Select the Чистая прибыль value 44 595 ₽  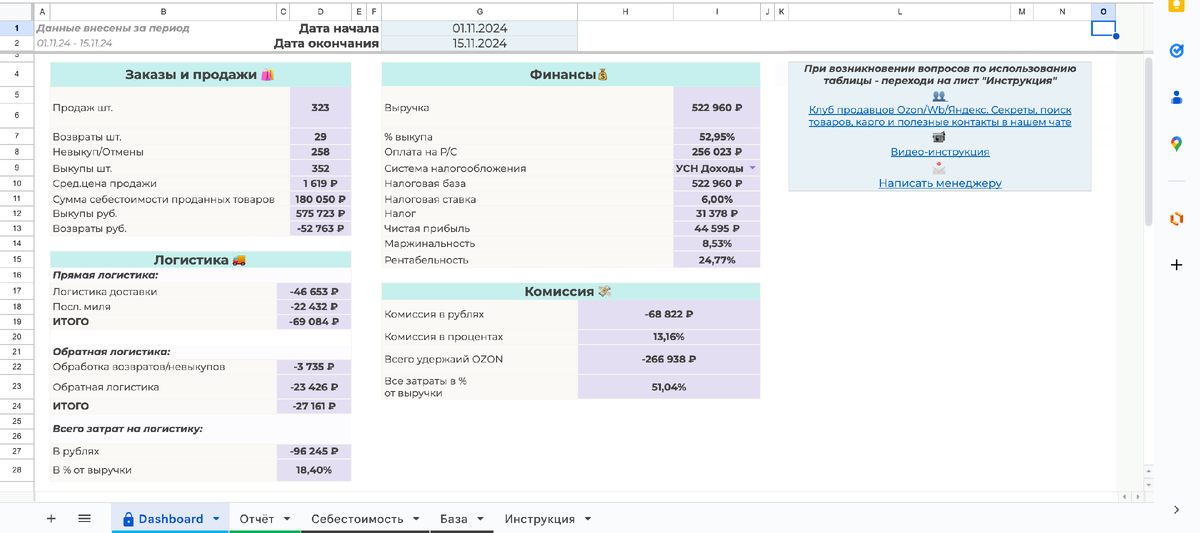point(717,228)
